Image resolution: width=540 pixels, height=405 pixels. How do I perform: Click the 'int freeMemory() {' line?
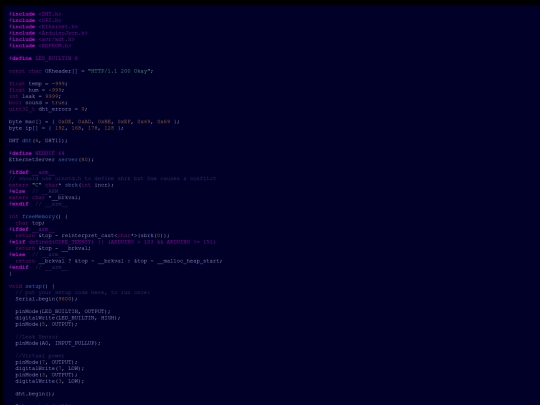[38, 217]
